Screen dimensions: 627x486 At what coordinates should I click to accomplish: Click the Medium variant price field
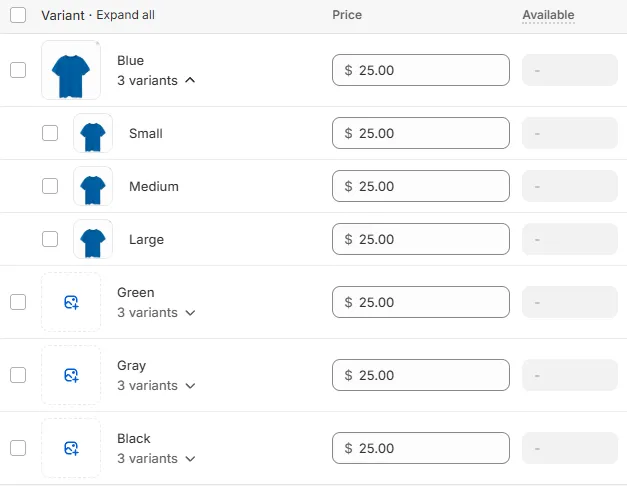pos(421,186)
